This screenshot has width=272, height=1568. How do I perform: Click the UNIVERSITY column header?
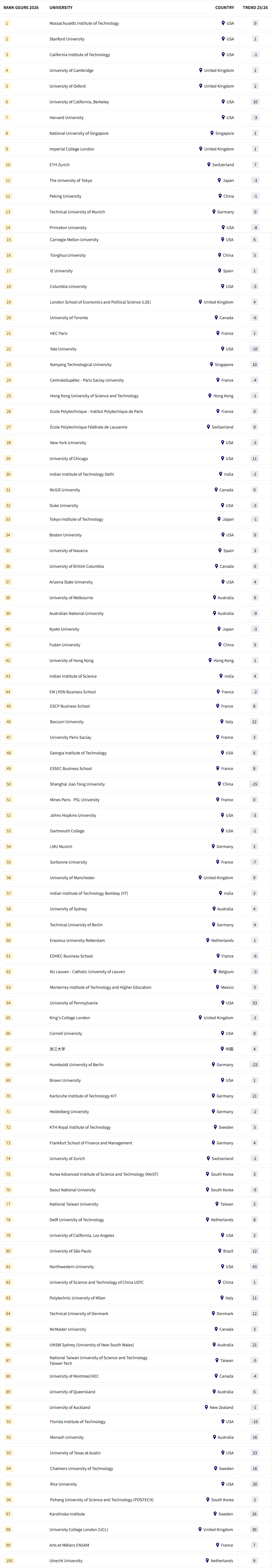tap(61, 8)
